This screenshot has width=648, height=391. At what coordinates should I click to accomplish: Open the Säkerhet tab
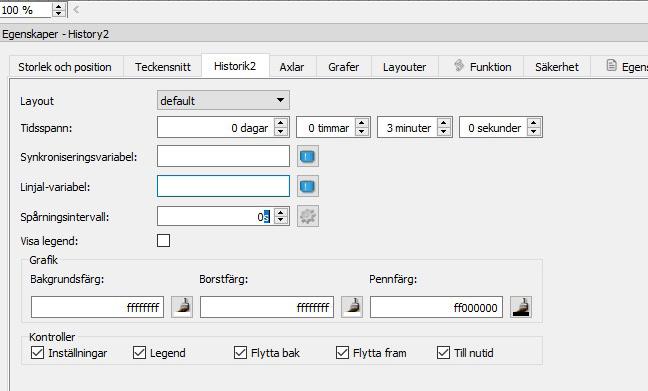557,67
